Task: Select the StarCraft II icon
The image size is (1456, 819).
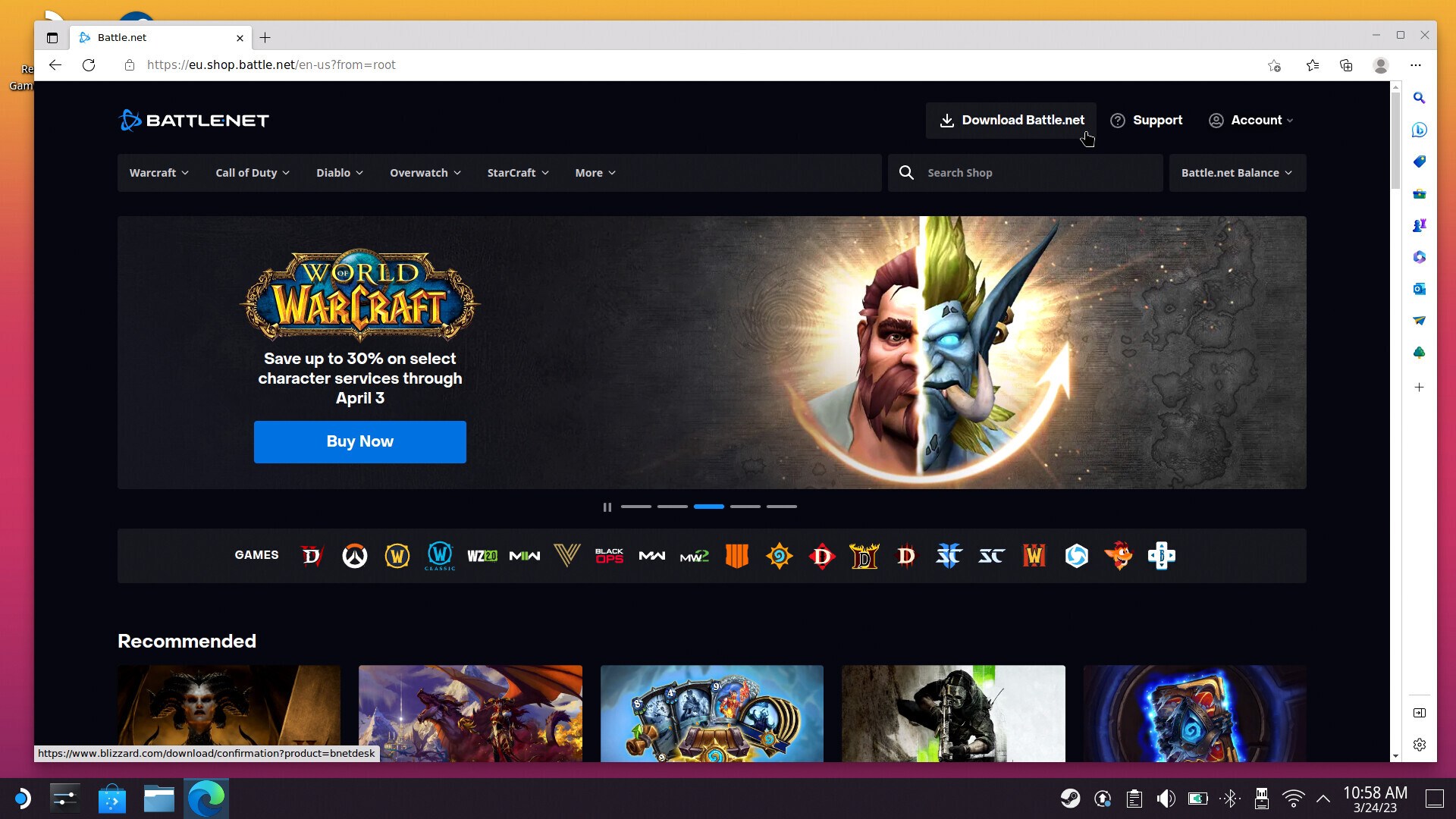Action: [x=949, y=556]
